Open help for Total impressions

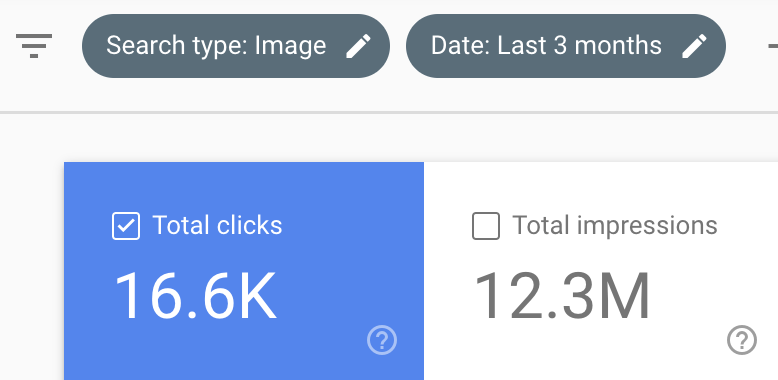(x=742, y=340)
